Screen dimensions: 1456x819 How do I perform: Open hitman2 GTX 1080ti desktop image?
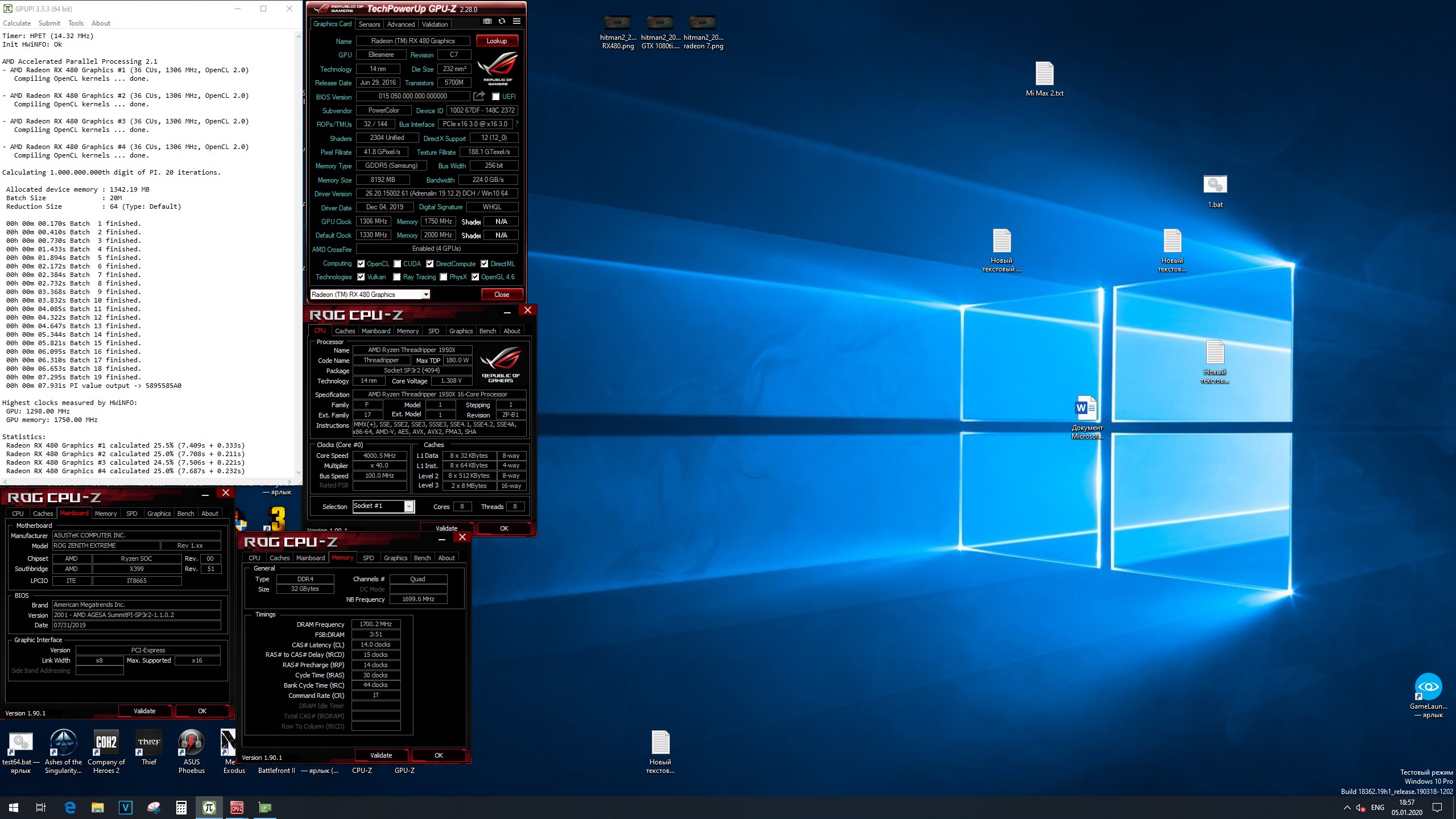click(660, 32)
